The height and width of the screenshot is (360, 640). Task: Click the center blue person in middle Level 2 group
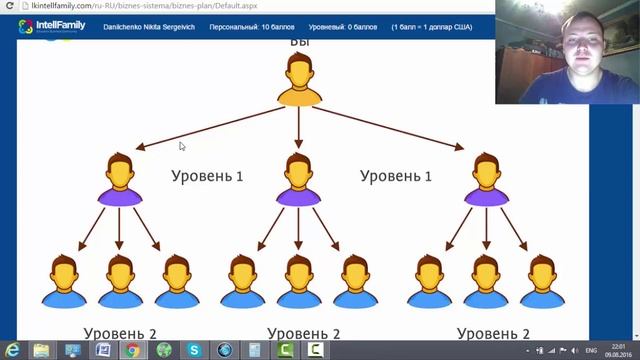click(299, 281)
